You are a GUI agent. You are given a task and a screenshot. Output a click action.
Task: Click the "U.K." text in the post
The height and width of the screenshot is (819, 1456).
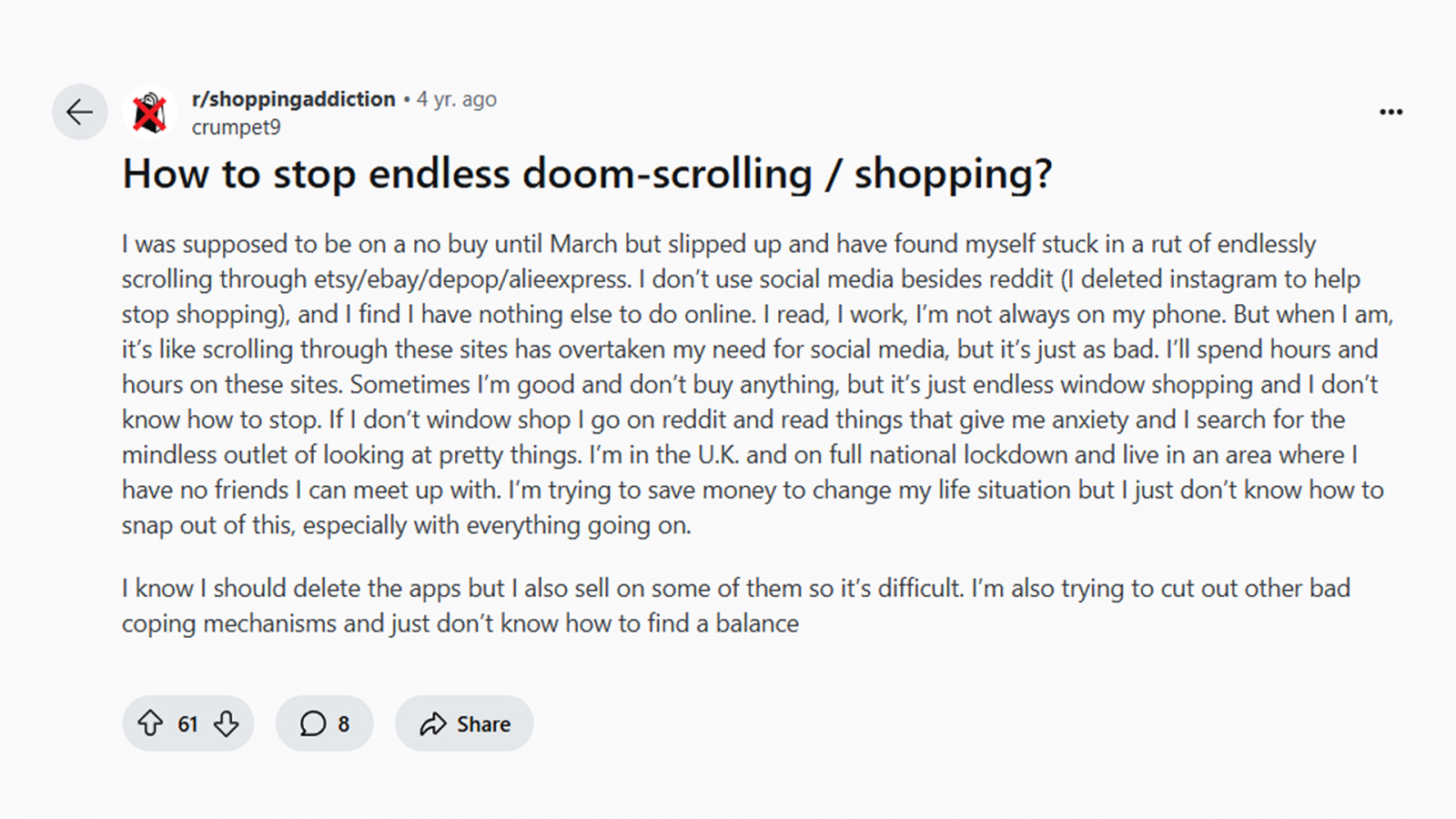tap(718, 455)
